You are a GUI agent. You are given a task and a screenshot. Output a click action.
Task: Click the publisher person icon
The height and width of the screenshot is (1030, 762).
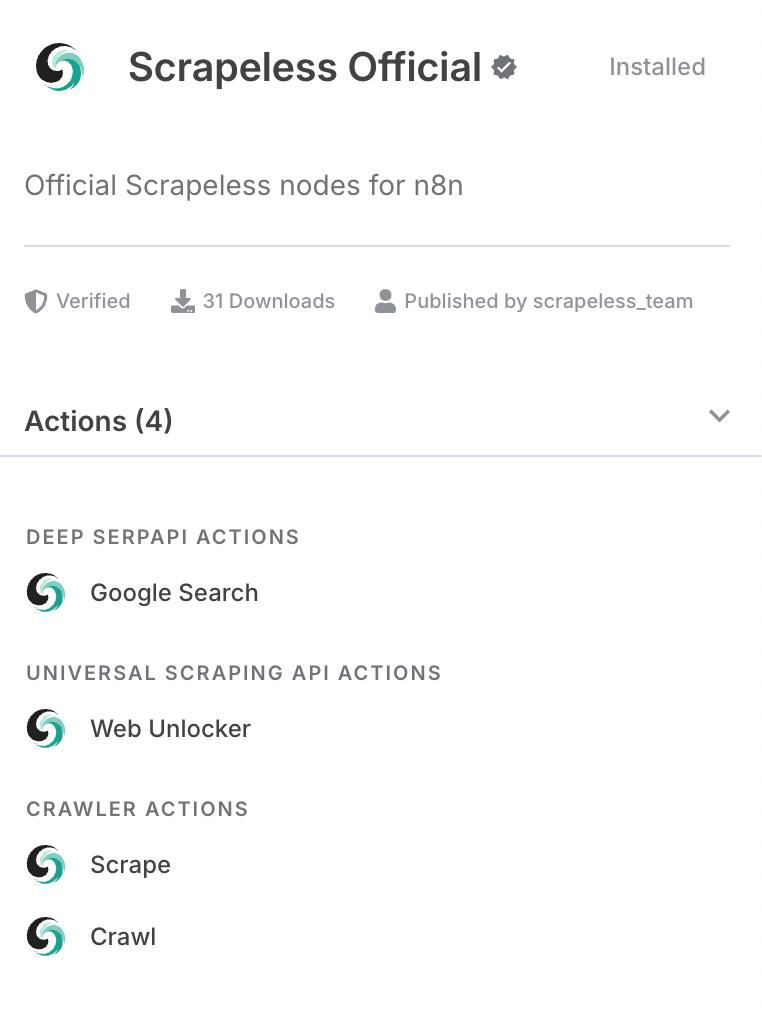coord(386,302)
